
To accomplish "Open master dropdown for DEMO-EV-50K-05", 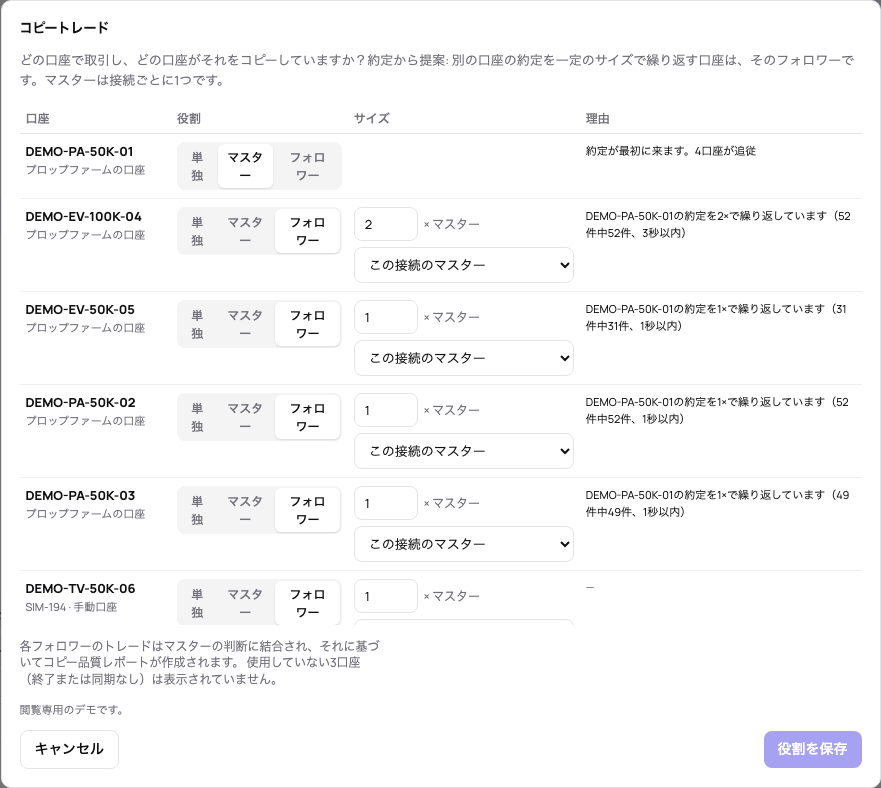I will 464,358.
